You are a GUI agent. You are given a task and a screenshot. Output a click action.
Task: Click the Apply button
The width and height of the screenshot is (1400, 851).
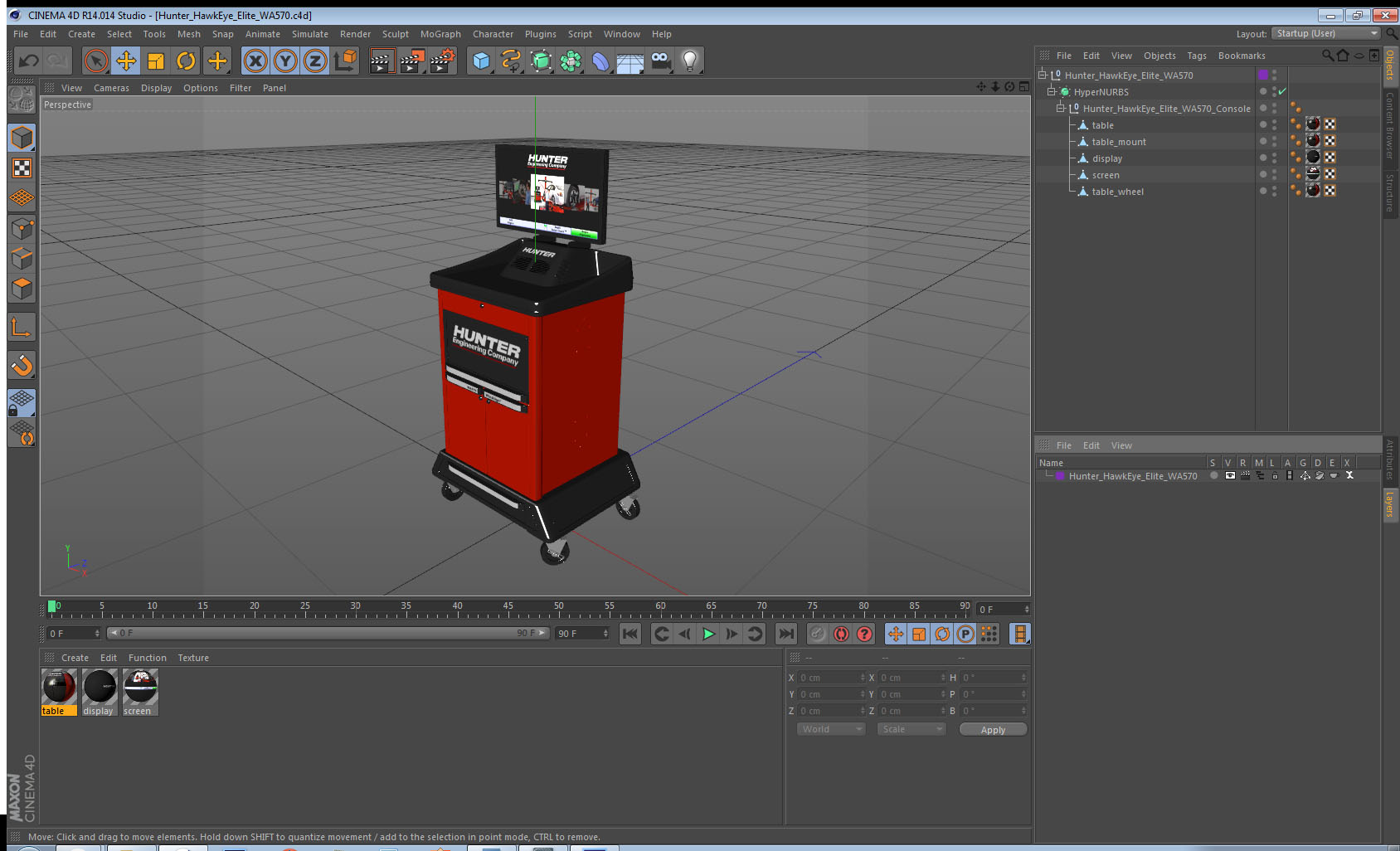click(993, 730)
